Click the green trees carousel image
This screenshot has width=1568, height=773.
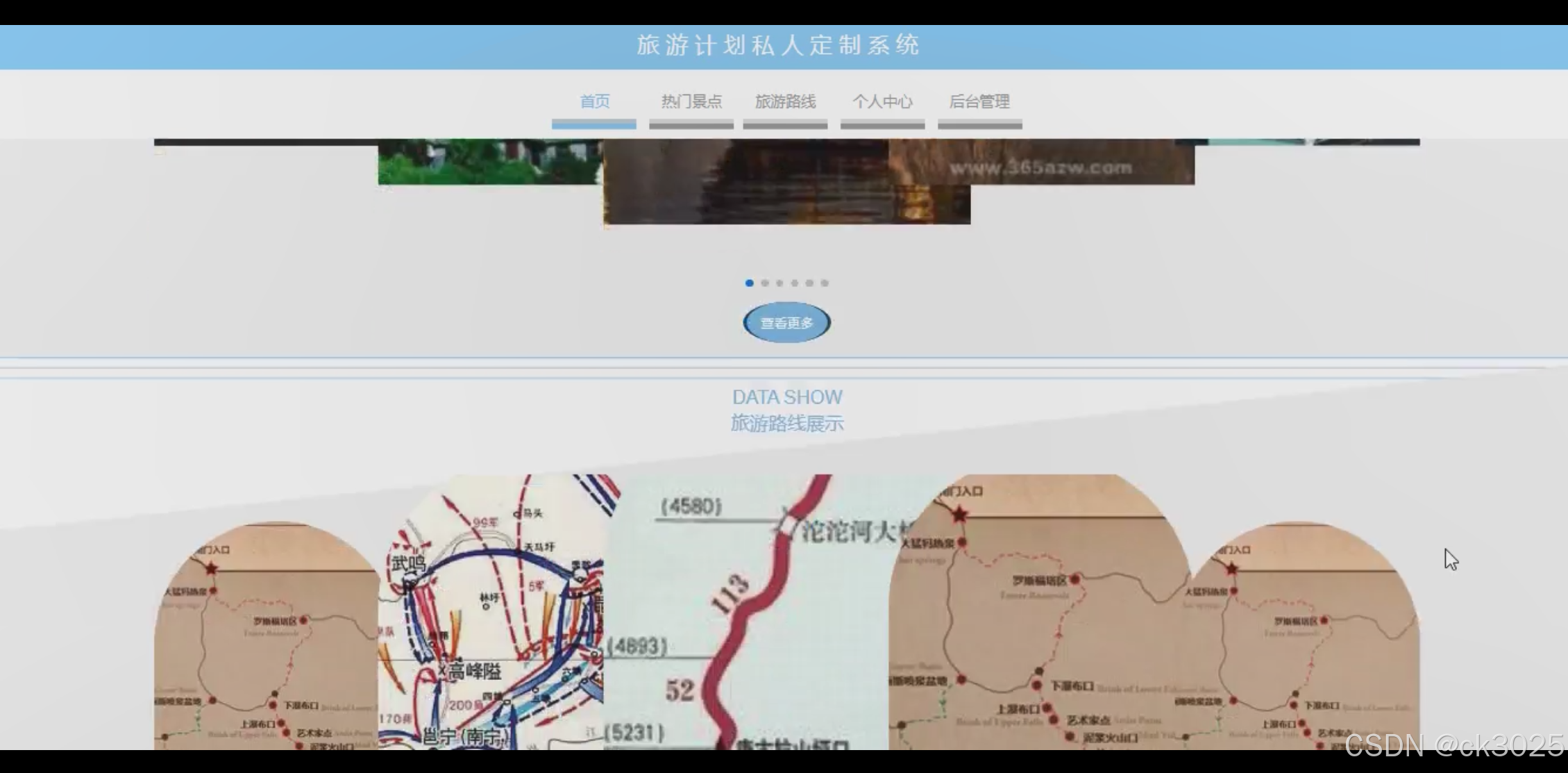[489, 162]
